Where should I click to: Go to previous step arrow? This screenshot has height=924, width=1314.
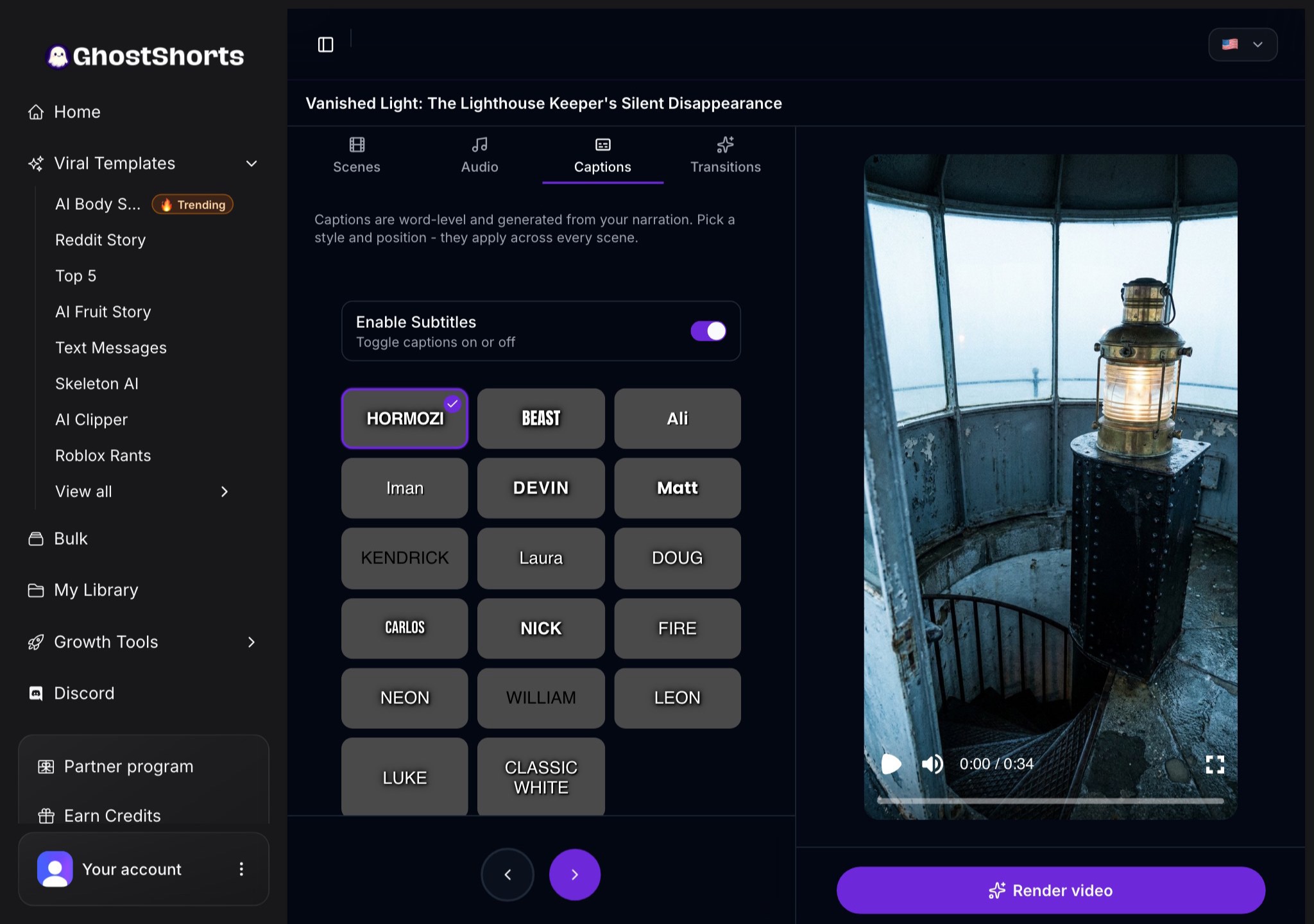tap(508, 874)
